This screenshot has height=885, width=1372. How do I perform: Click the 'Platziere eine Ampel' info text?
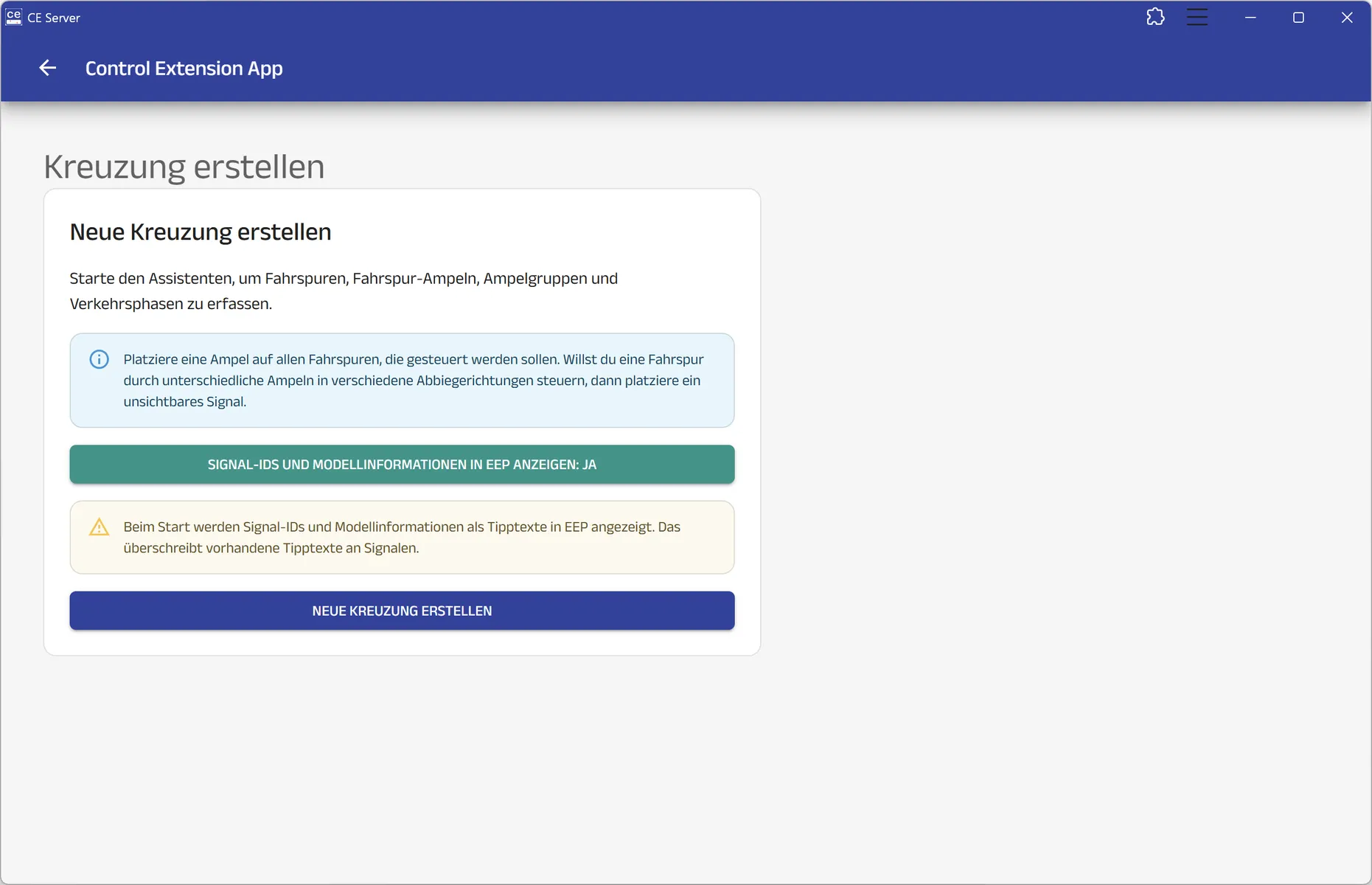click(x=414, y=381)
